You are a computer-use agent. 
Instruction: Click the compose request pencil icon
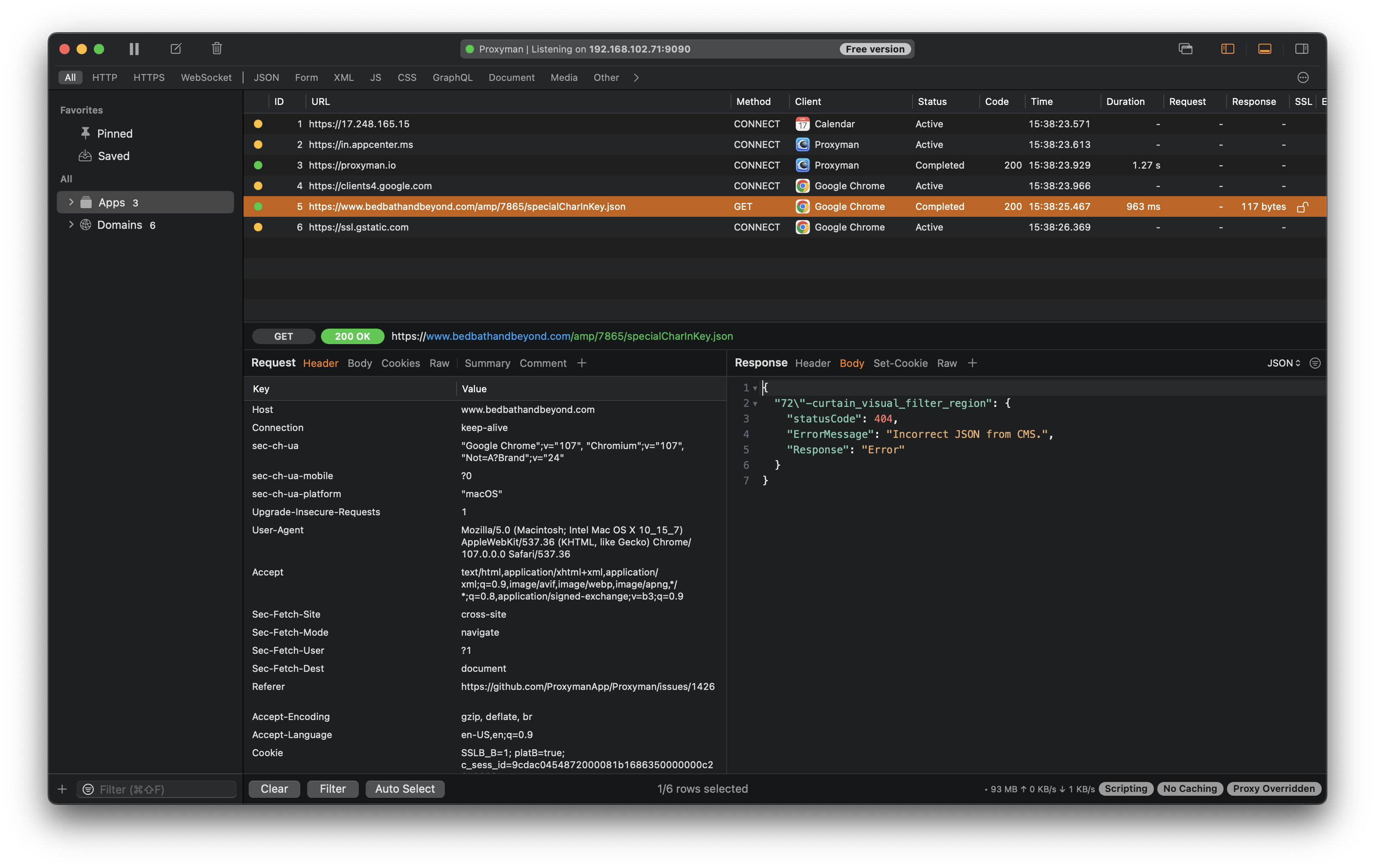176,49
